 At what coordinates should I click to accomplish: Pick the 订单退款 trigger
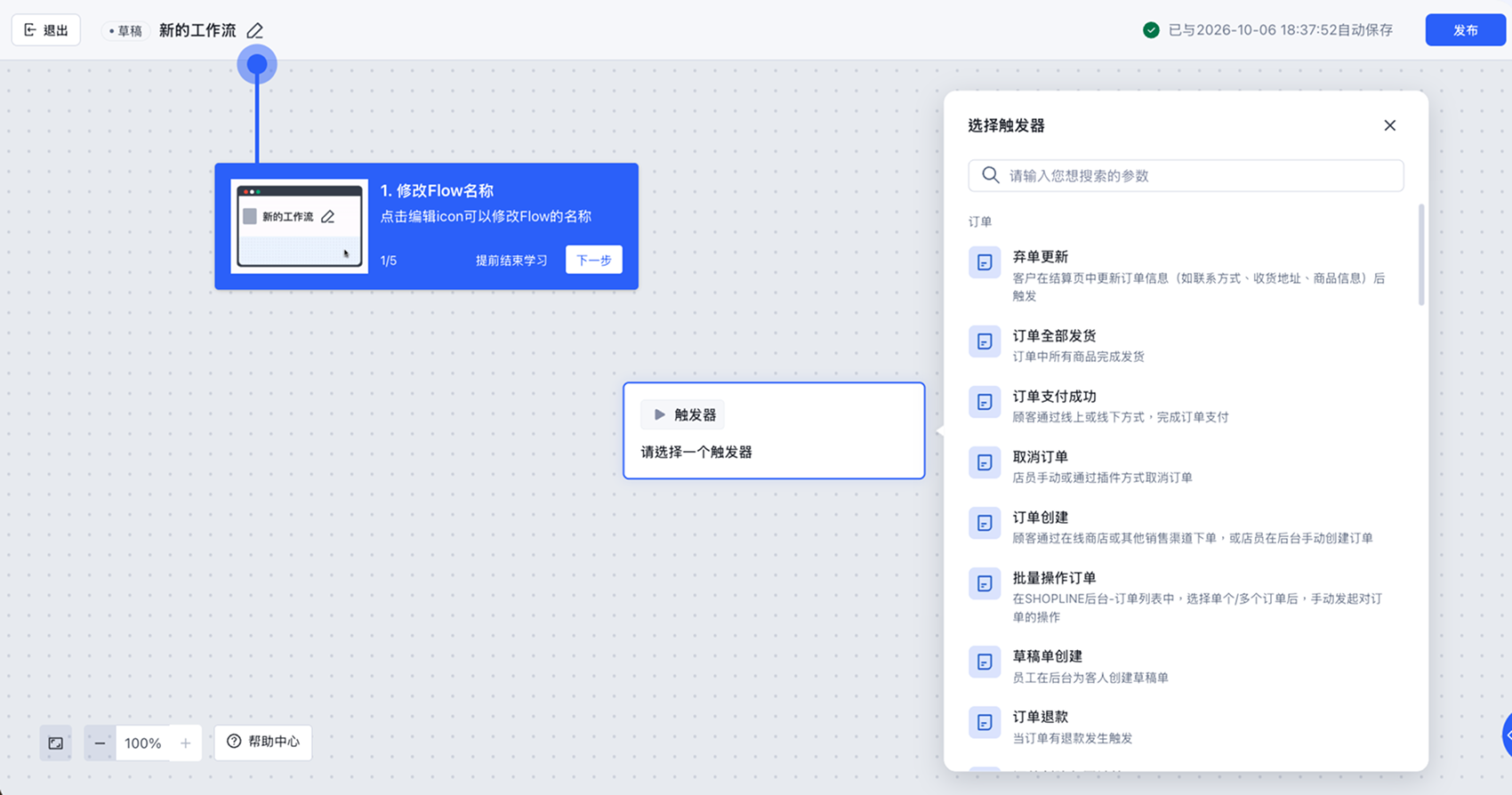pyautogui.click(x=1186, y=726)
